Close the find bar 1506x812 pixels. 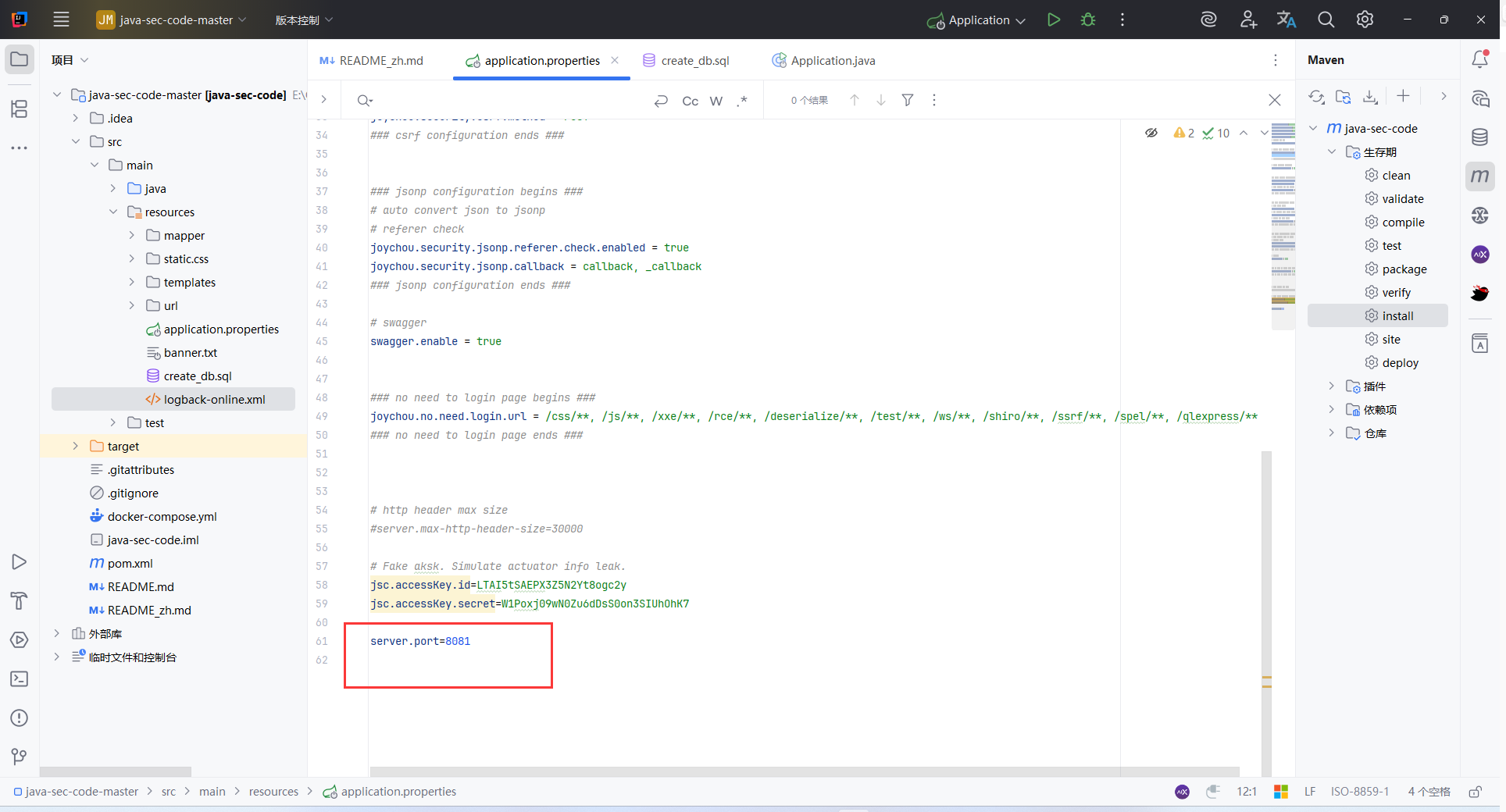(x=1275, y=100)
